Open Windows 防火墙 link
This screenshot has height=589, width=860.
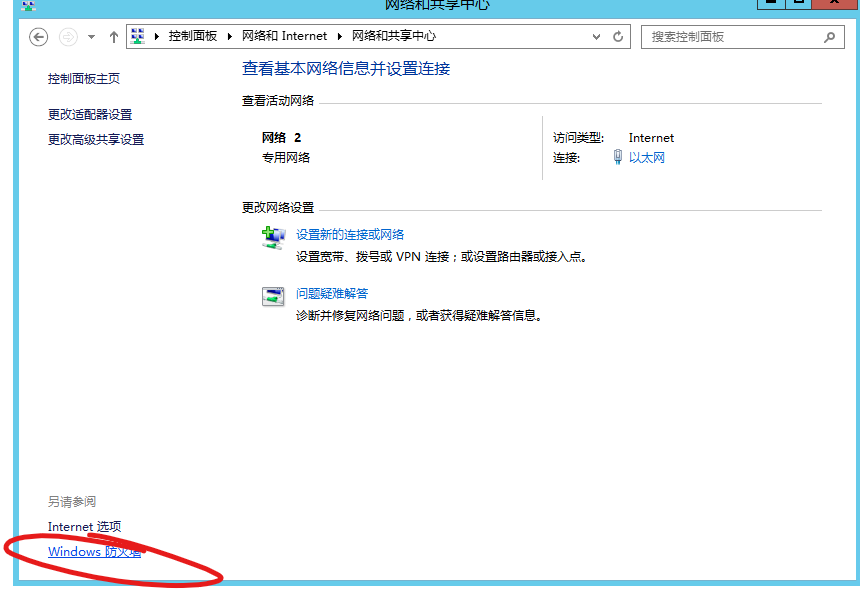[94, 552]
